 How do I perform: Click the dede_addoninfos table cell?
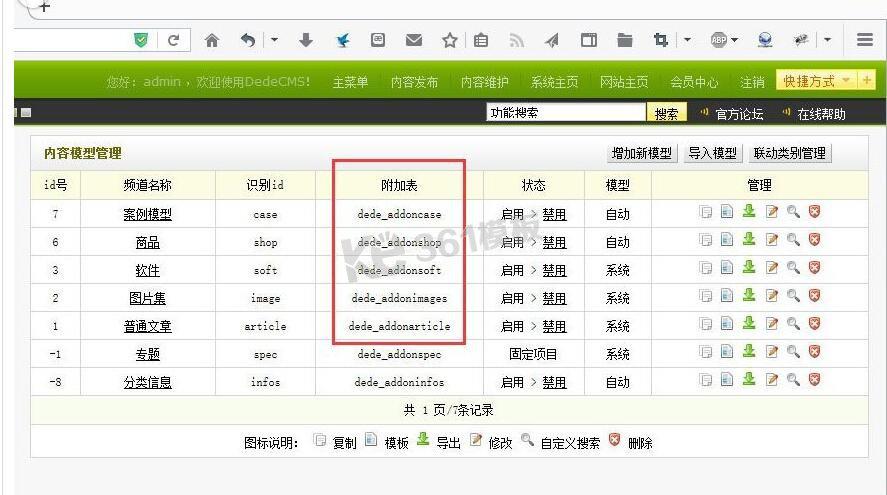[x=399, y=382]
